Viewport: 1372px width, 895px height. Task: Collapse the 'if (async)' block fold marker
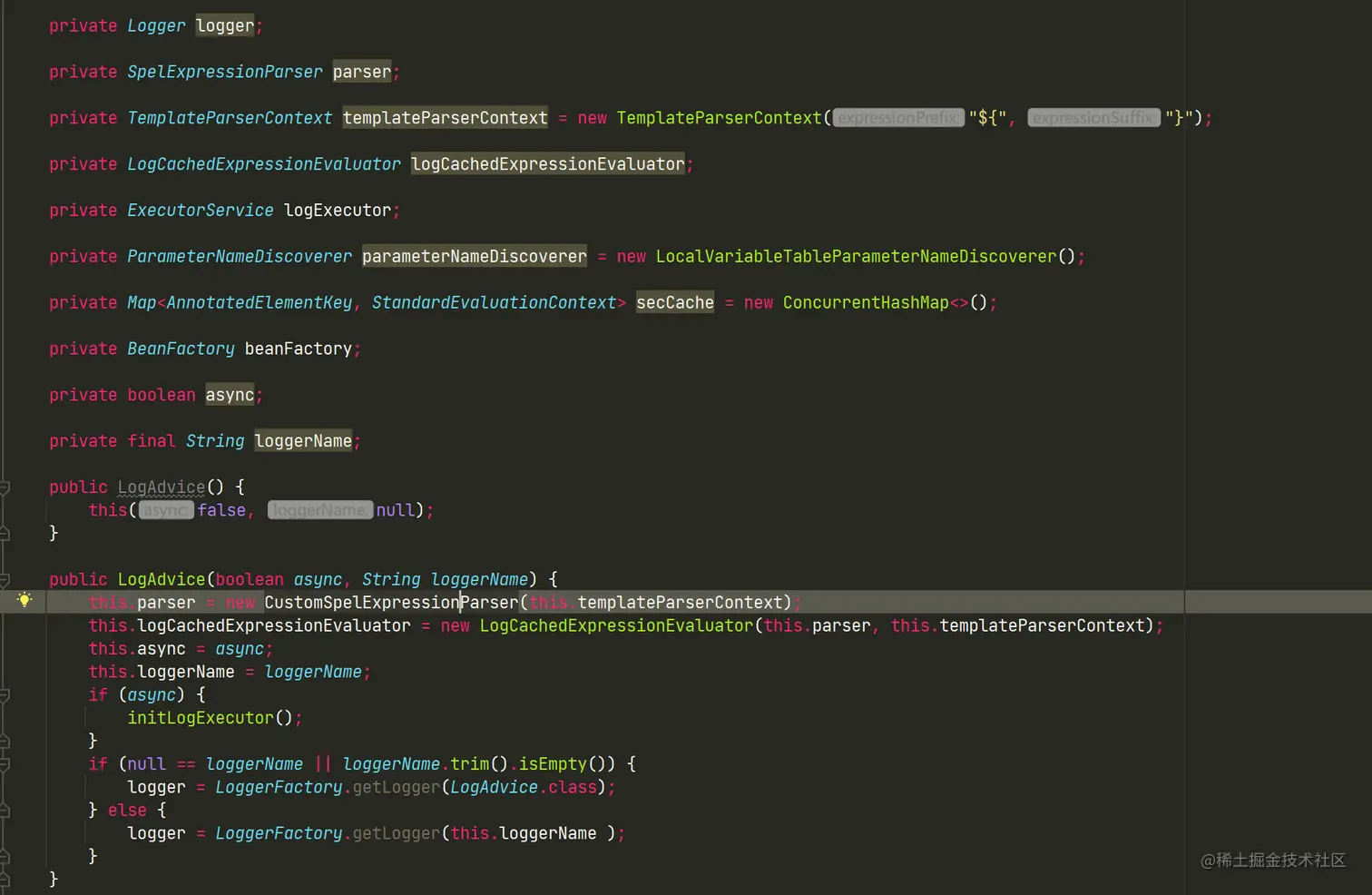tap(4, 695)
